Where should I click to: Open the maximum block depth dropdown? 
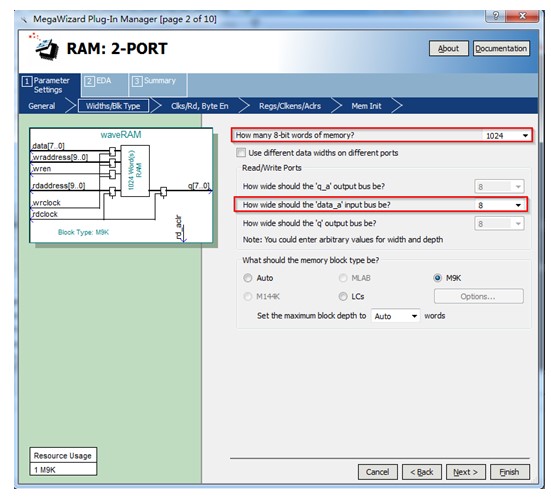pos(395,316)
